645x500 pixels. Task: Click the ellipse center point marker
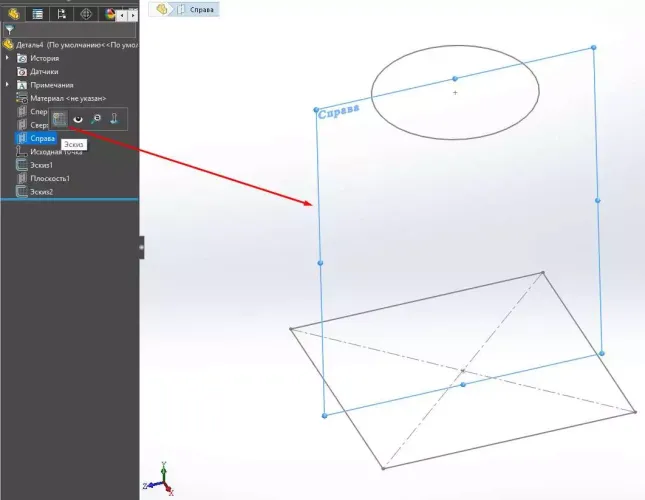455,93
